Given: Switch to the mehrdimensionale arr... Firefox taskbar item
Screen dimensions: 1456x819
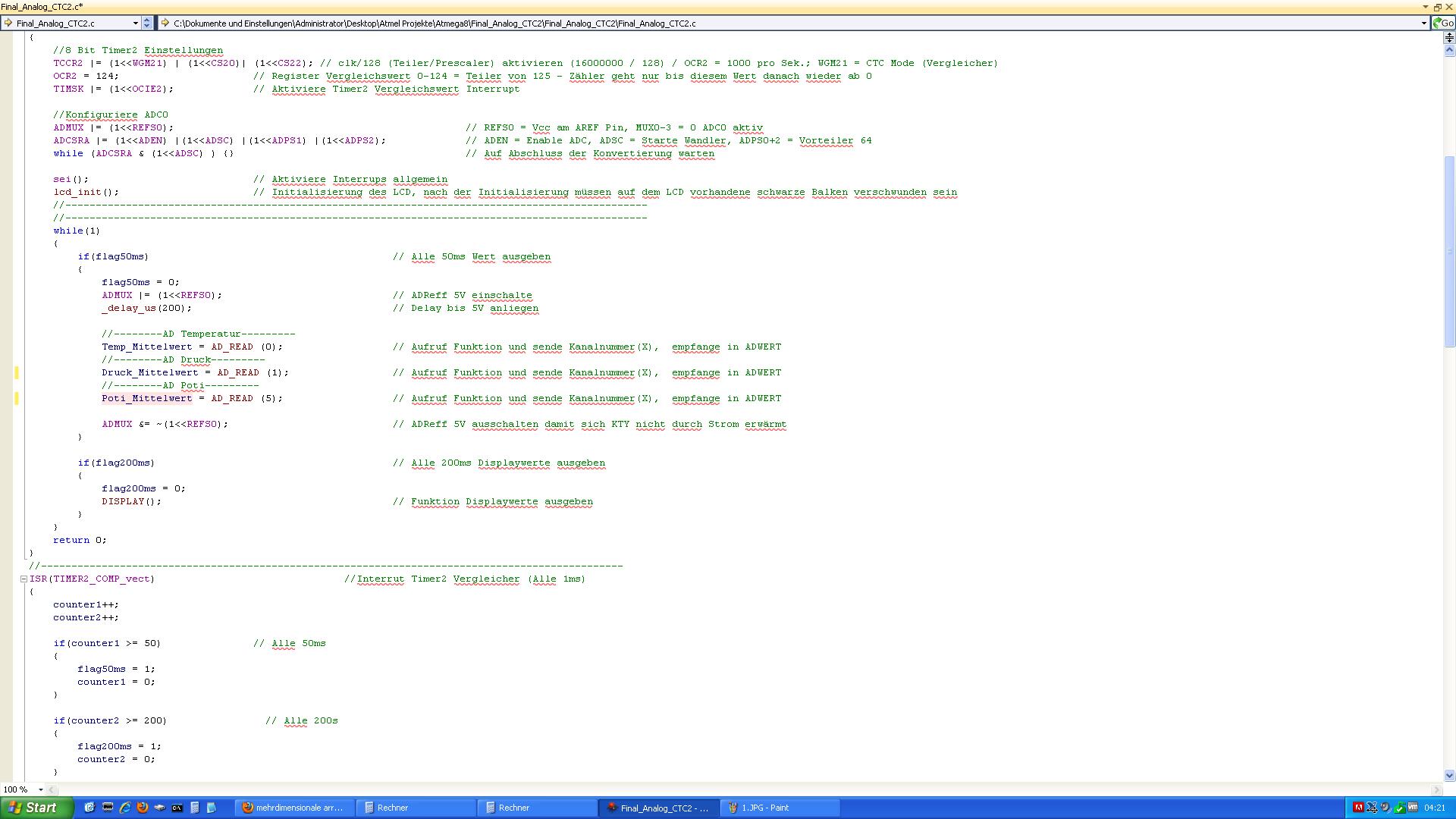Looking at the screenshot, I should point(293,808).
